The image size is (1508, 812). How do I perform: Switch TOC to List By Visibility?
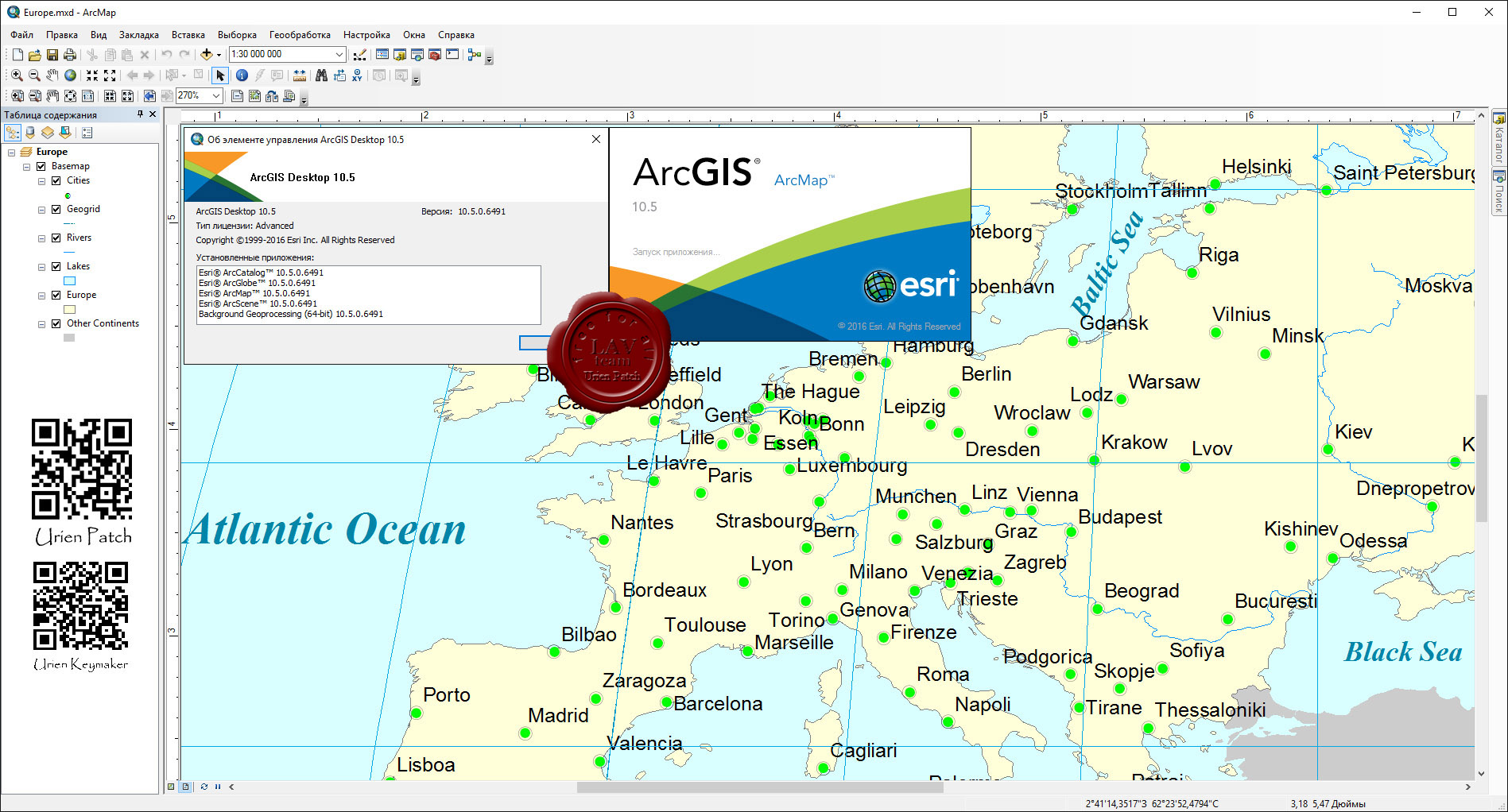(x=48, y=133)
